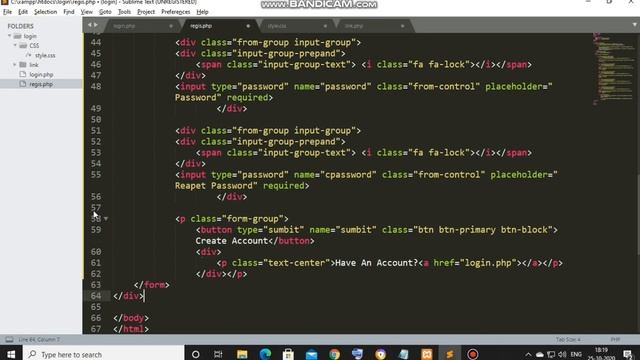Select regis.php in the sidebar

(41, 84)
